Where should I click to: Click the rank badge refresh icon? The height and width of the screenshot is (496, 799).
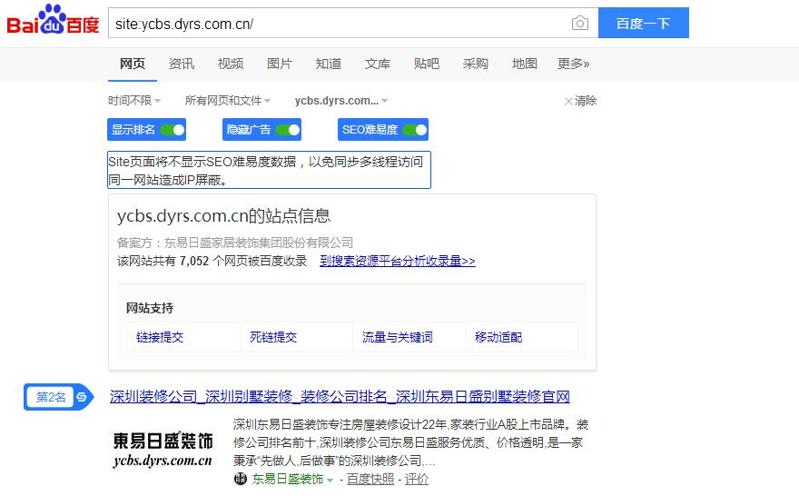tap(82, 397)
